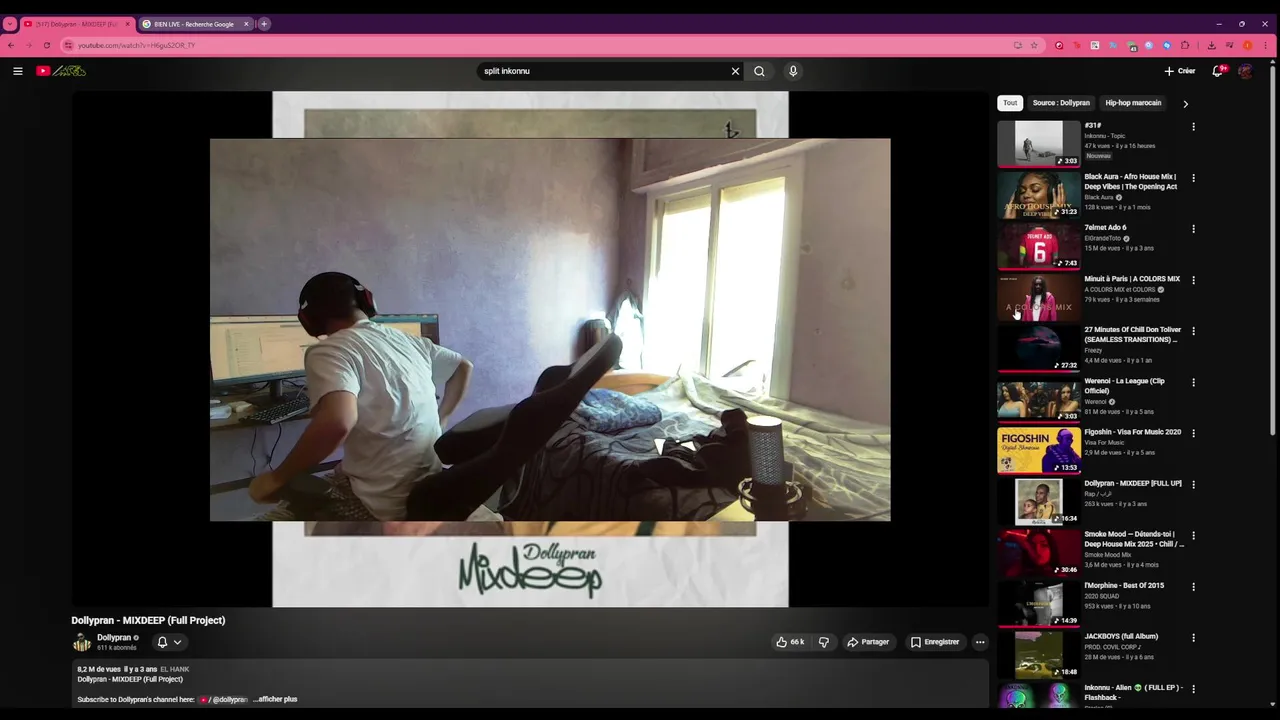Open YouTube notifications bell

1218,71
